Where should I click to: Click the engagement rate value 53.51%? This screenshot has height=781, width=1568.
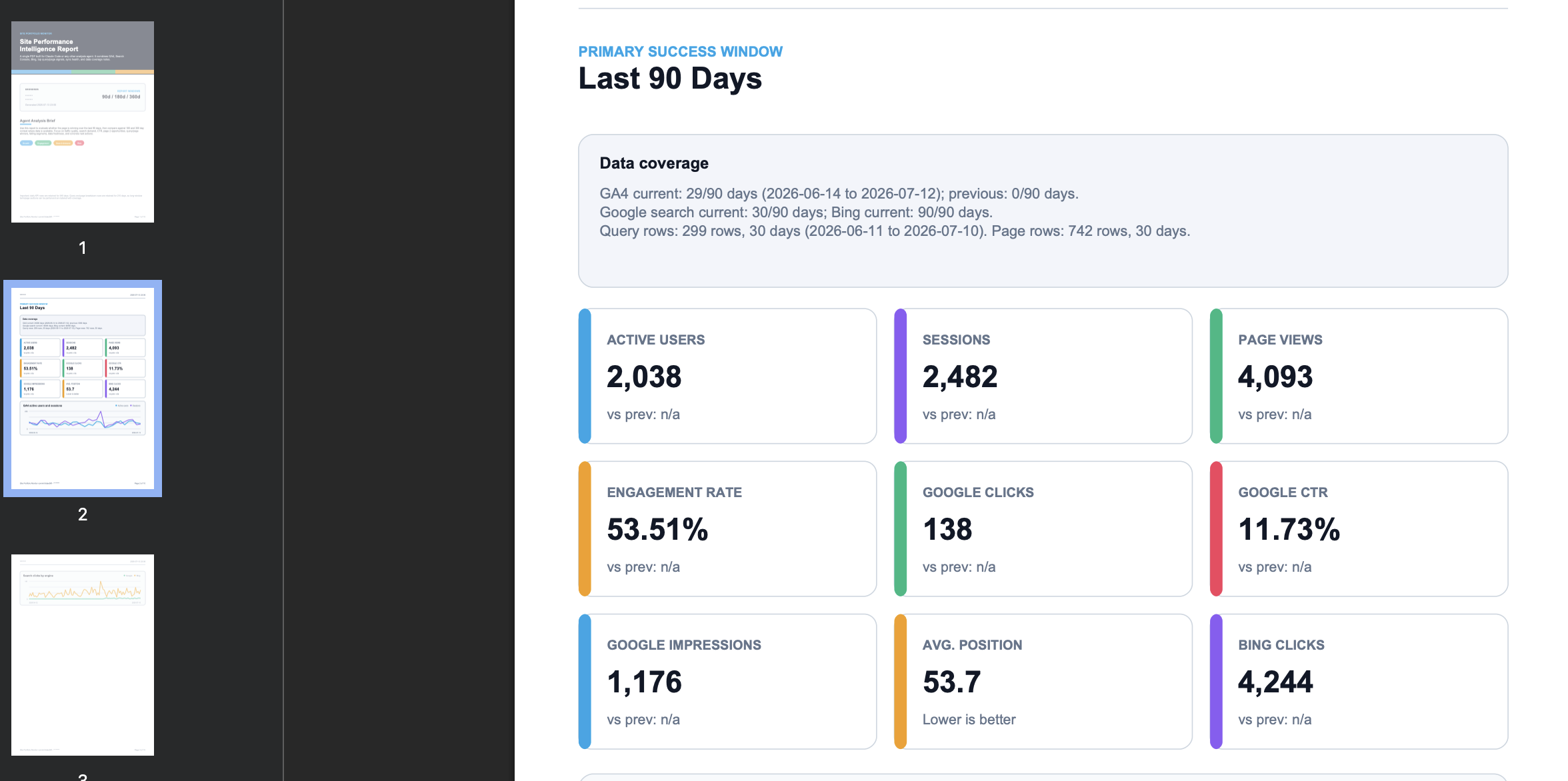coord(657,530)
